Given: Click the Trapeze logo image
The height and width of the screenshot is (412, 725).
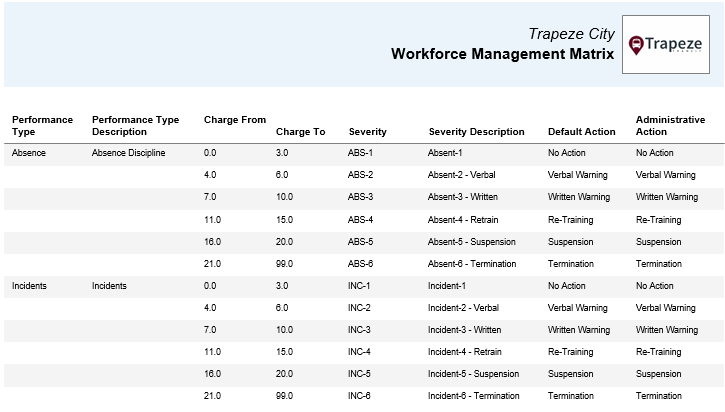Looking at the screenshot, I should tap(666, 44).
